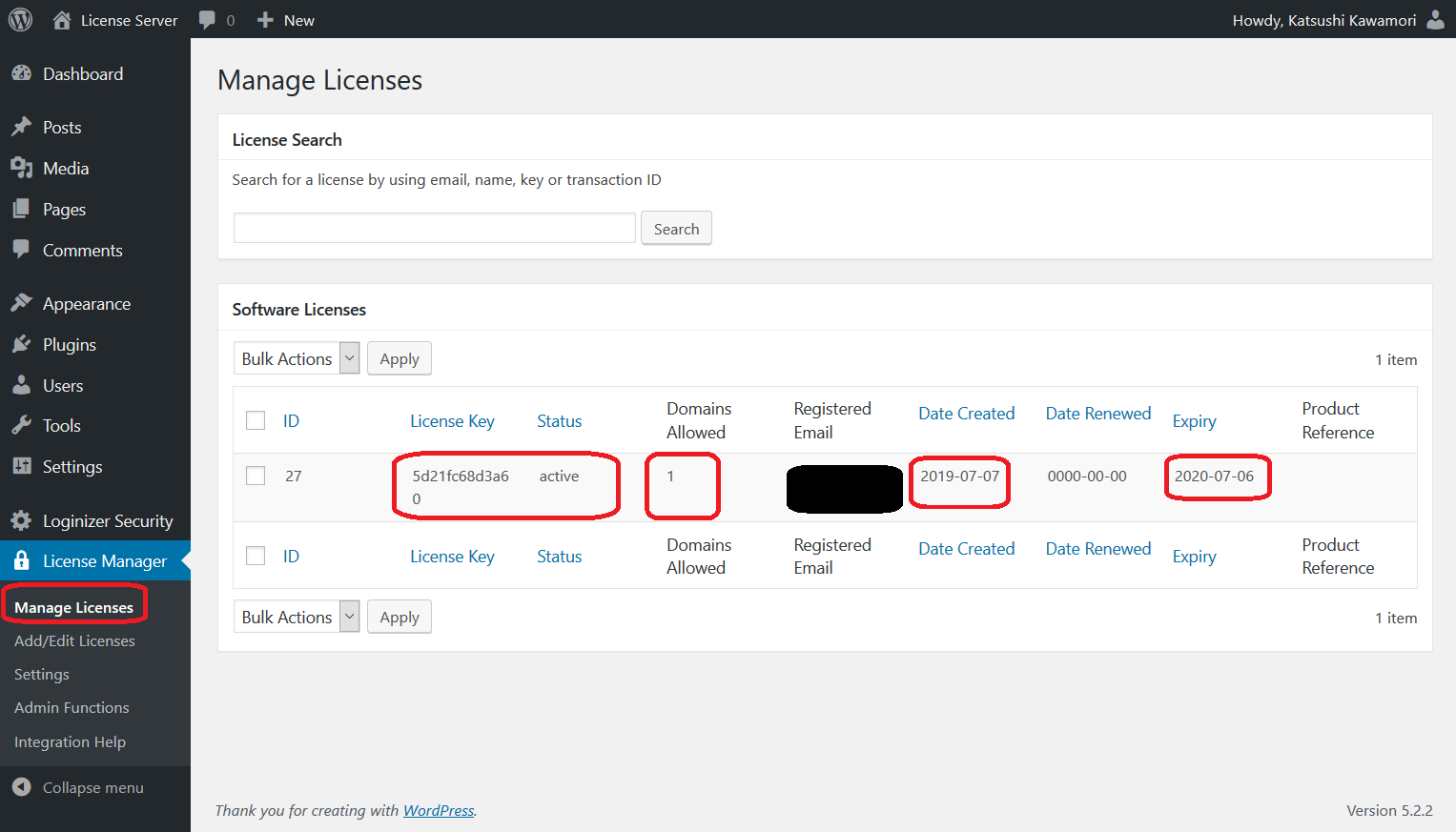The width and height of the screenshot is (1456, 832).
Task: Click the Collapse menu arrow icon
Action: (x=21, y=787)
